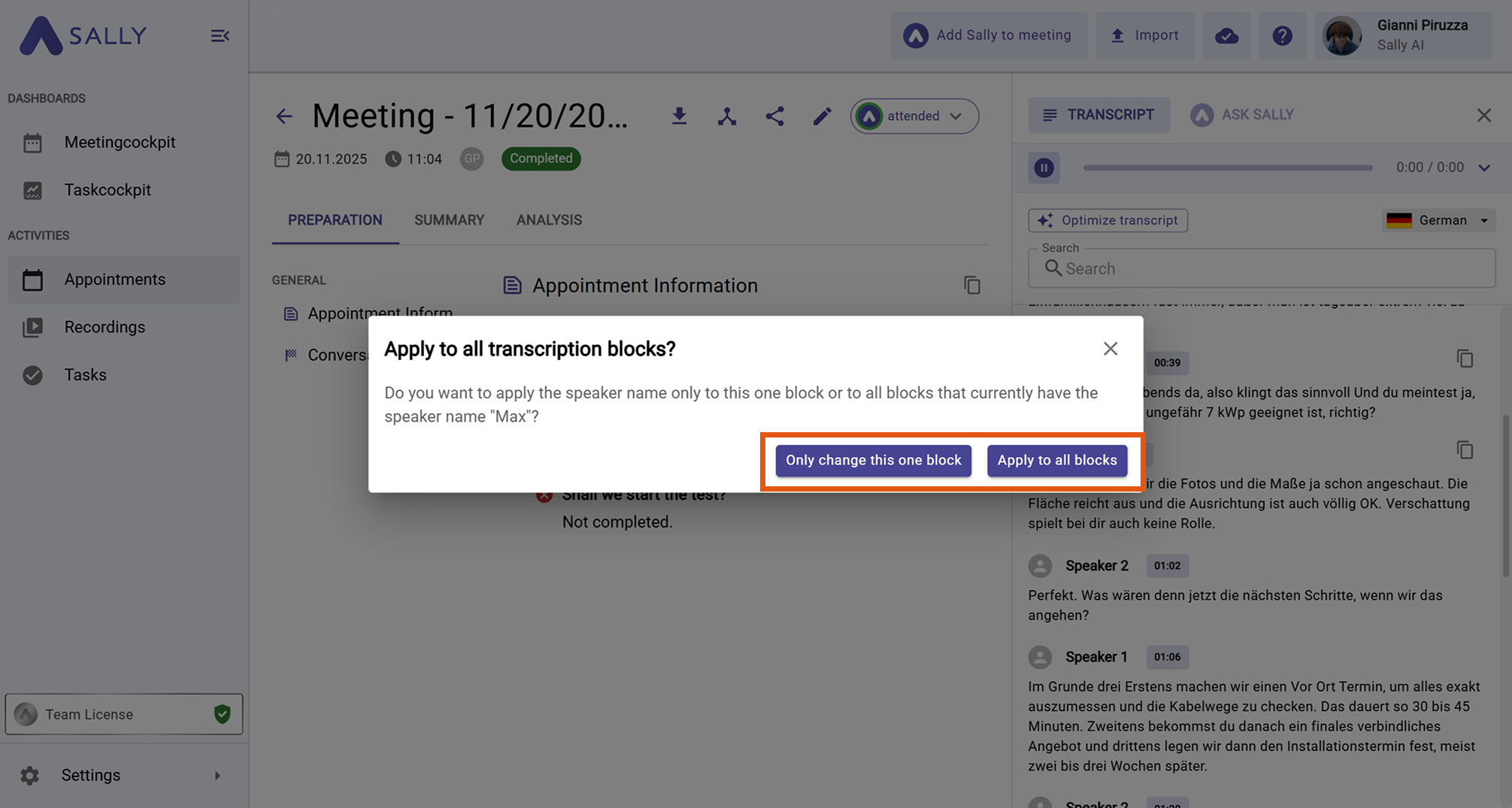This screenshot has width=1512, height=808.
Task: Collapse the sidebar with the menu icon
Action: coord(220,35)
